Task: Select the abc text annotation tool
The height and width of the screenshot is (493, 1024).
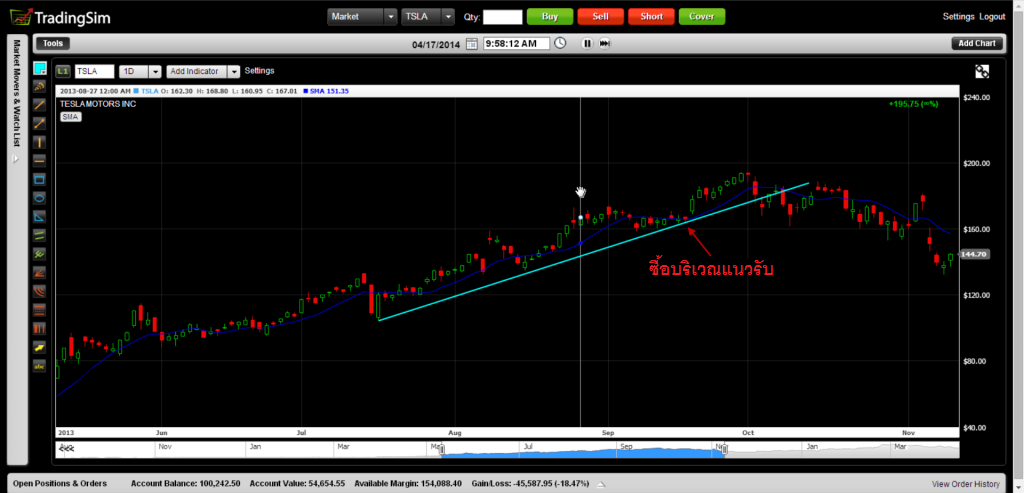Action: tap(40, 366)
